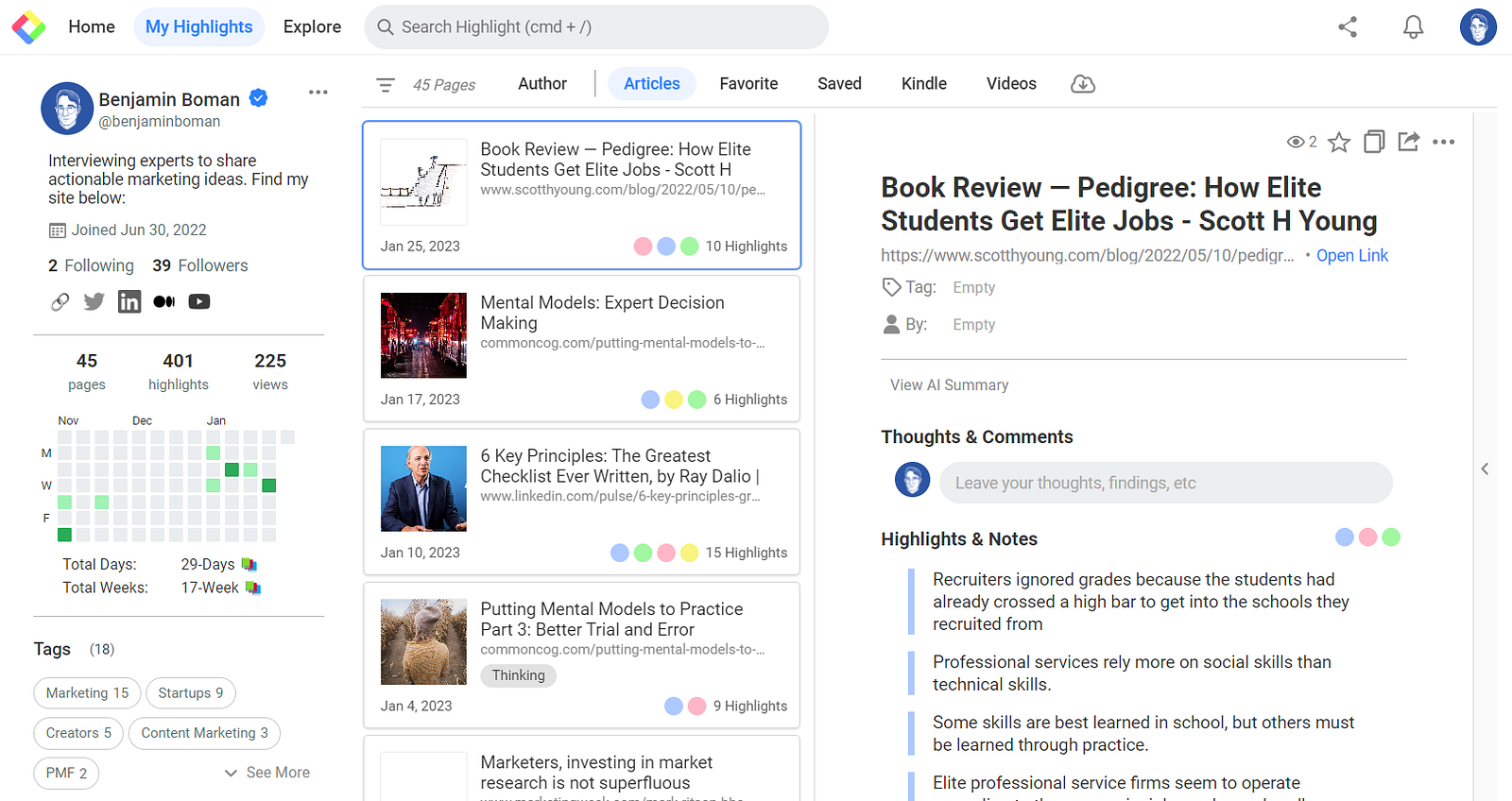Click the views eye icon in the article panel

click(1296, 142)
